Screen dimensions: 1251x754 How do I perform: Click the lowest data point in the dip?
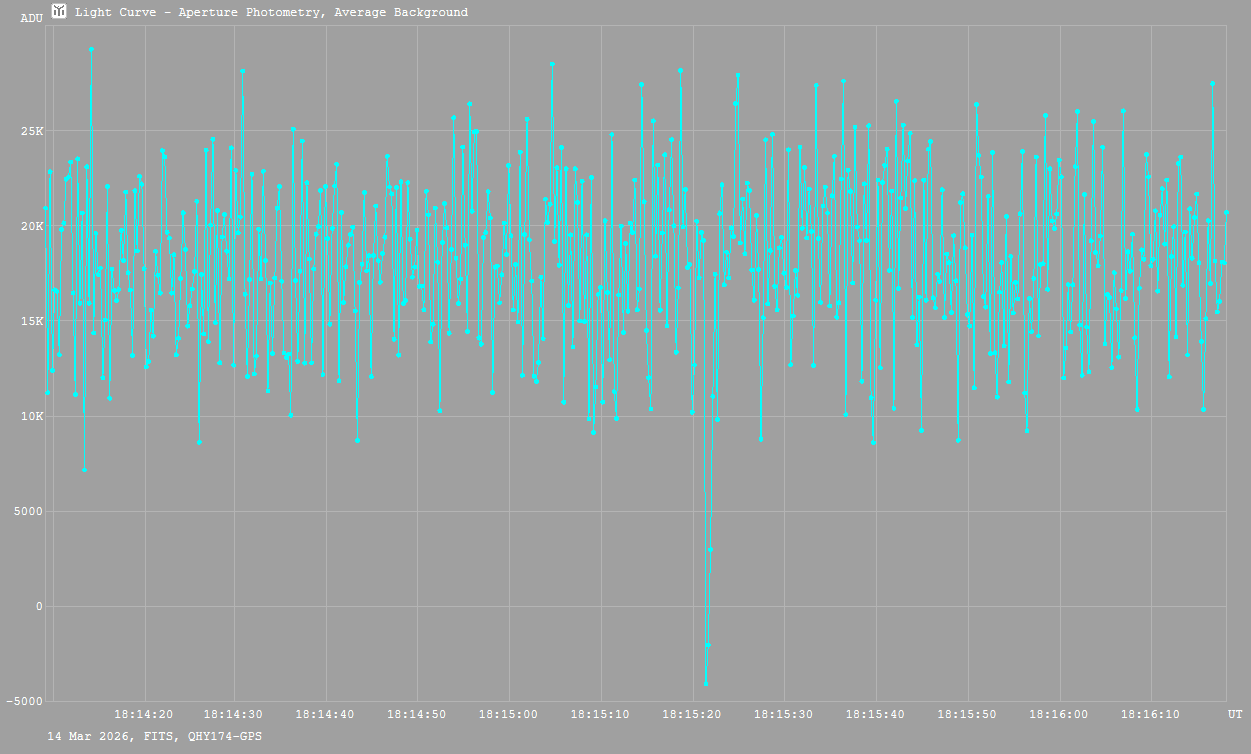click(705, 683)
